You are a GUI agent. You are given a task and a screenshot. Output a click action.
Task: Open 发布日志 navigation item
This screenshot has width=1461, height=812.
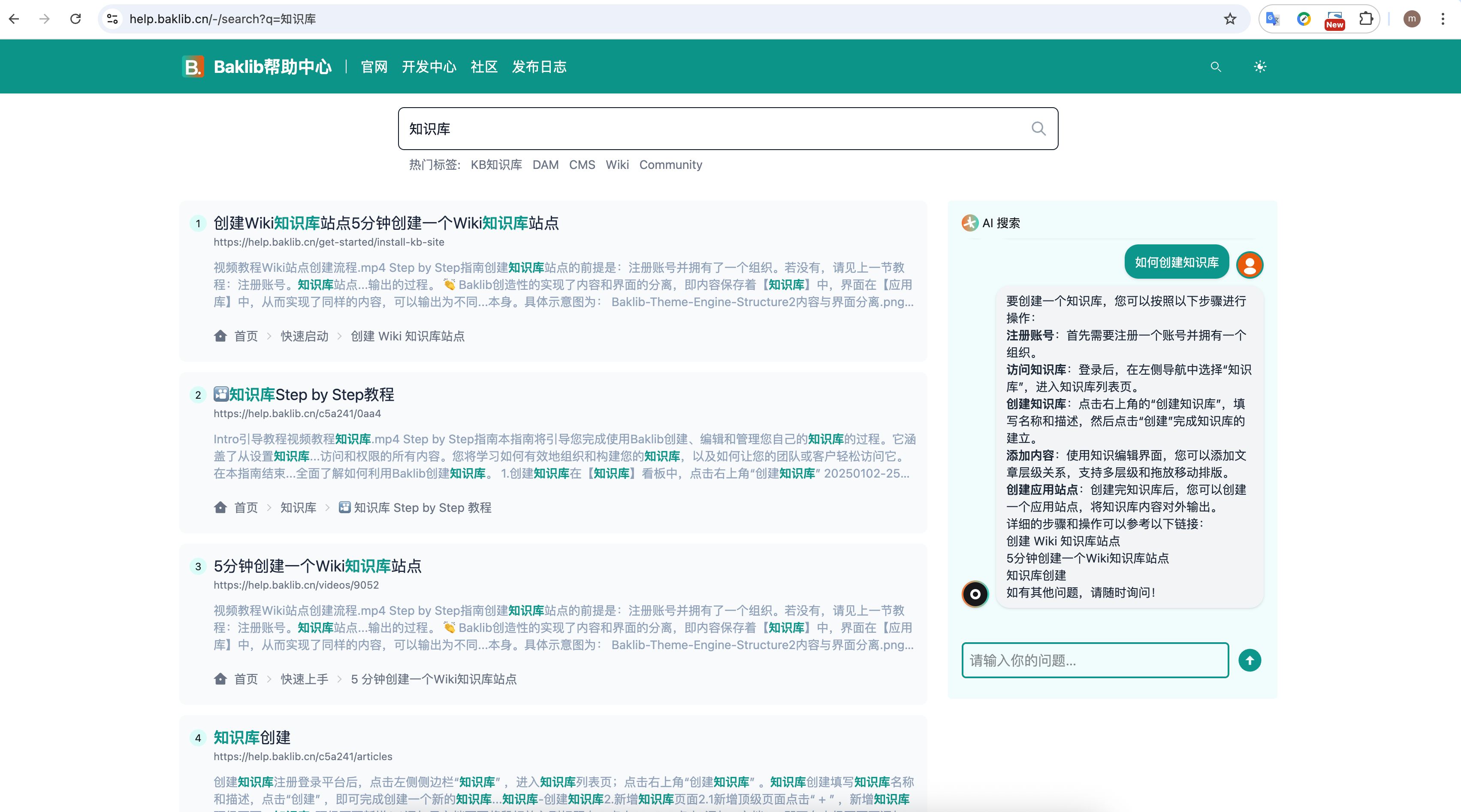coord(539,67)
